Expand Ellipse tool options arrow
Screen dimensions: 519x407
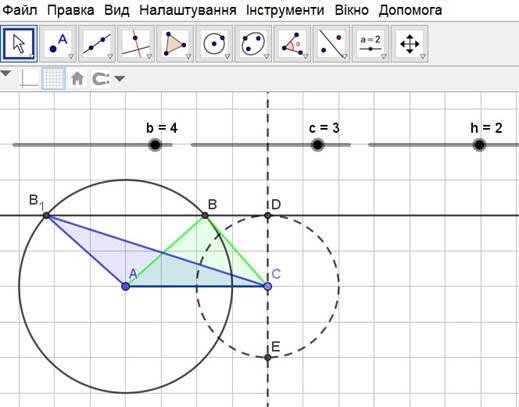pos(266,57)
